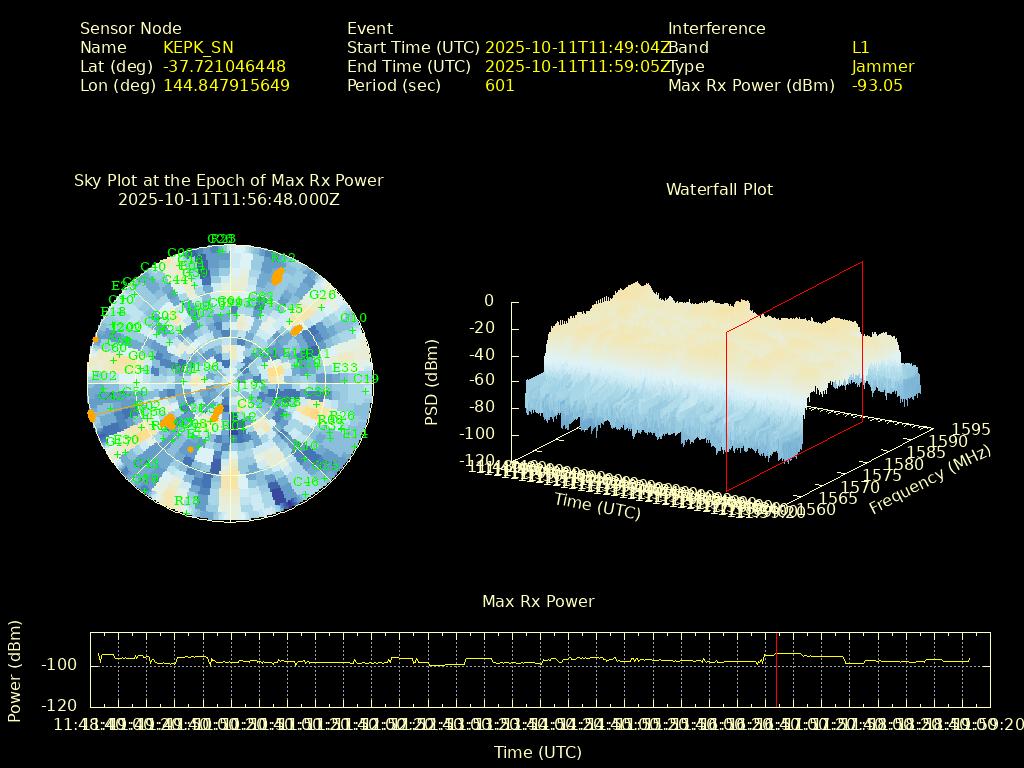Select the Jammer interference type value
Viewport: 1024px width, 768px height.
coord(883,67)
